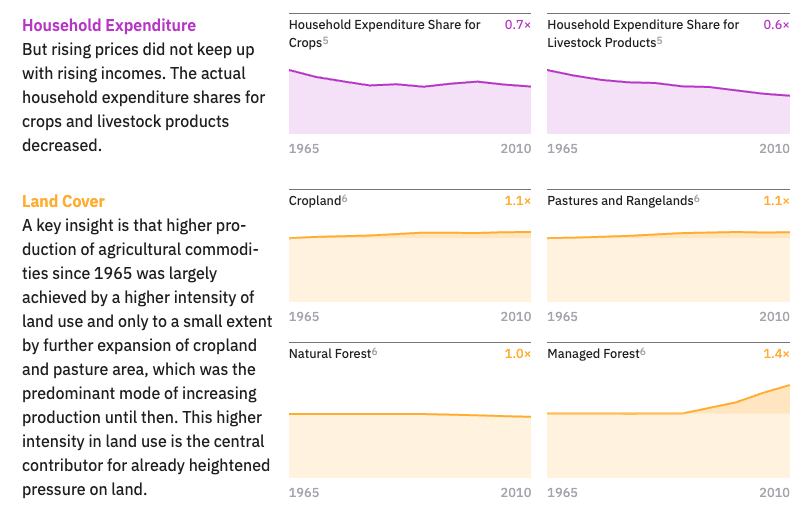Click the 0.7× multiplier for crops share
The width and height of the screenshot is (800, 522).
click(517, 25)
